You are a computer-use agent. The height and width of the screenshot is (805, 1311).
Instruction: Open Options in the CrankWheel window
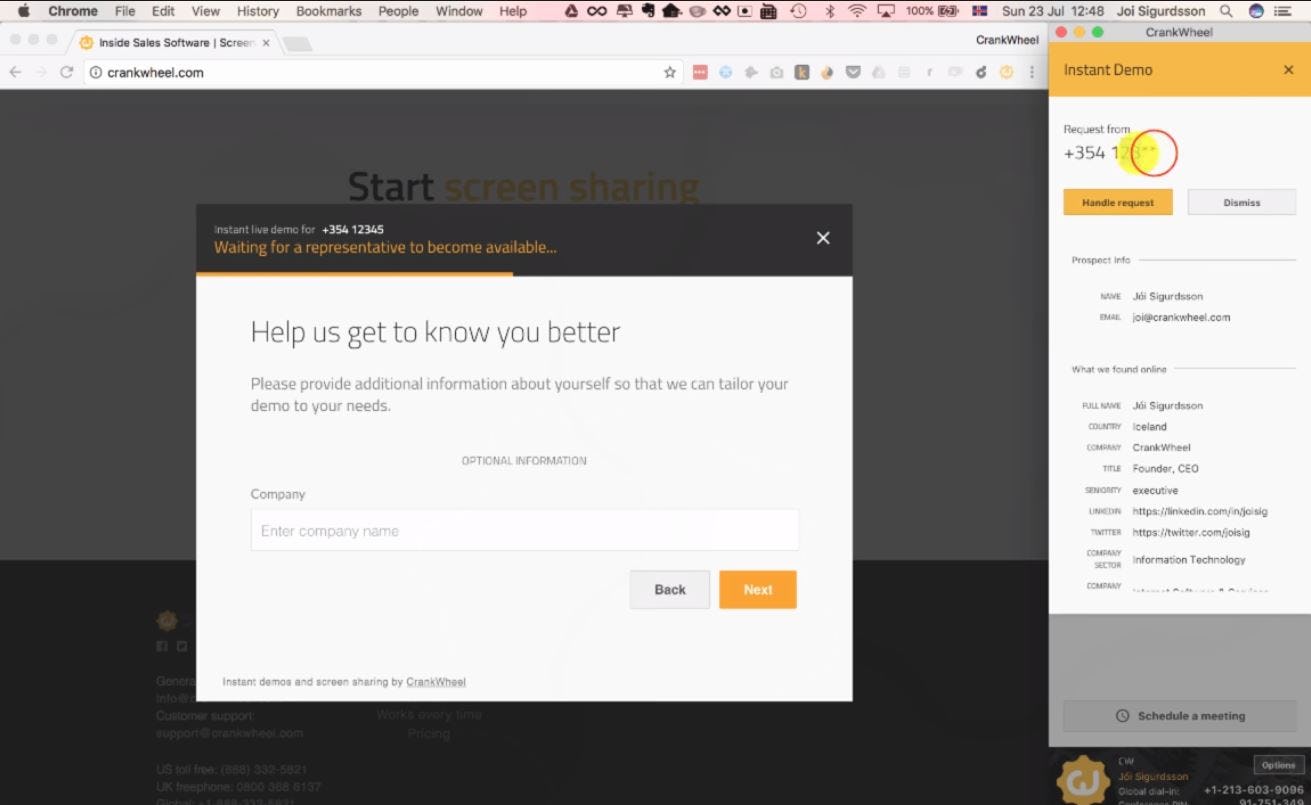pos(1279,765)
